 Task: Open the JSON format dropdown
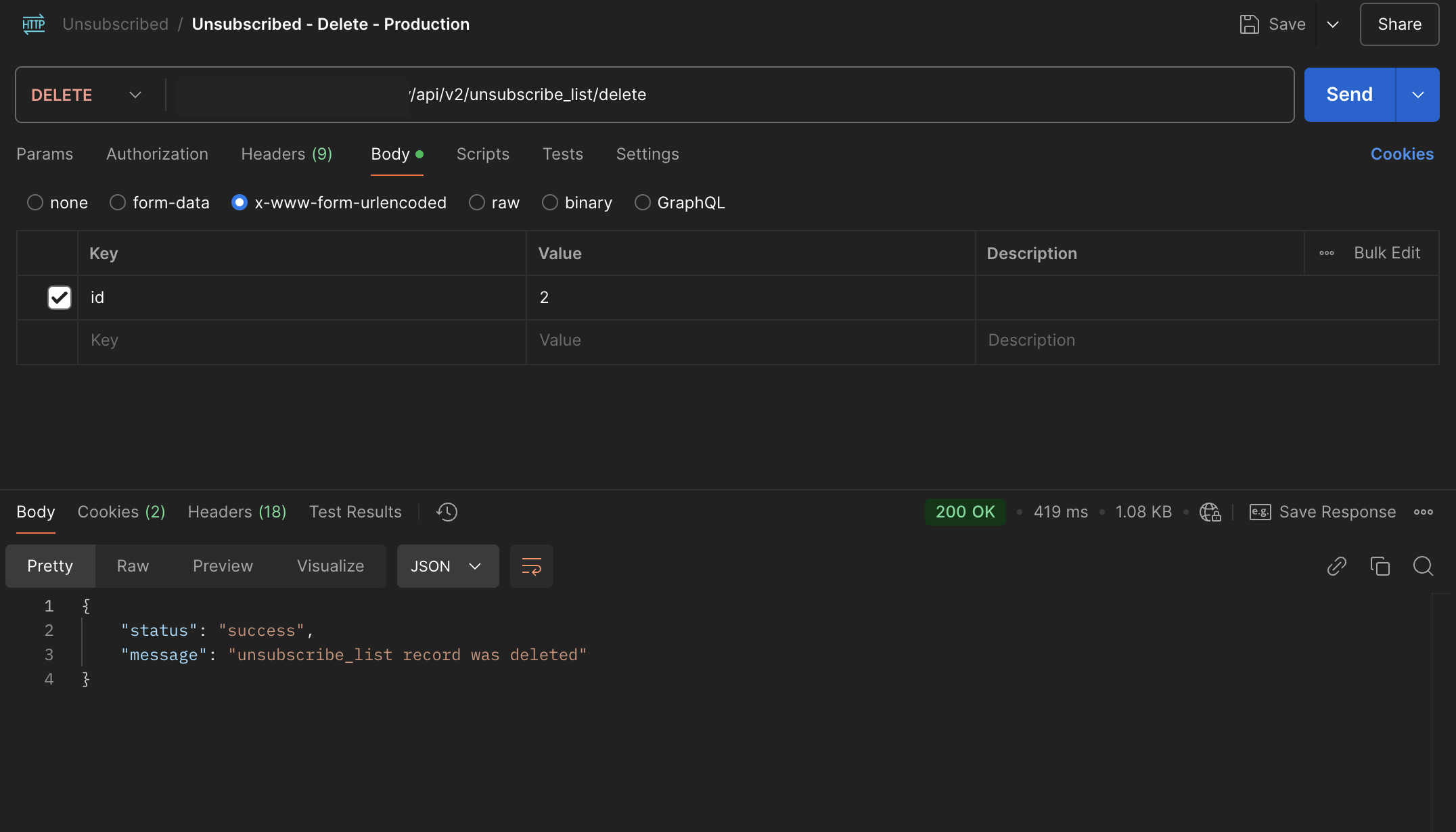click(x=447, y=566)
